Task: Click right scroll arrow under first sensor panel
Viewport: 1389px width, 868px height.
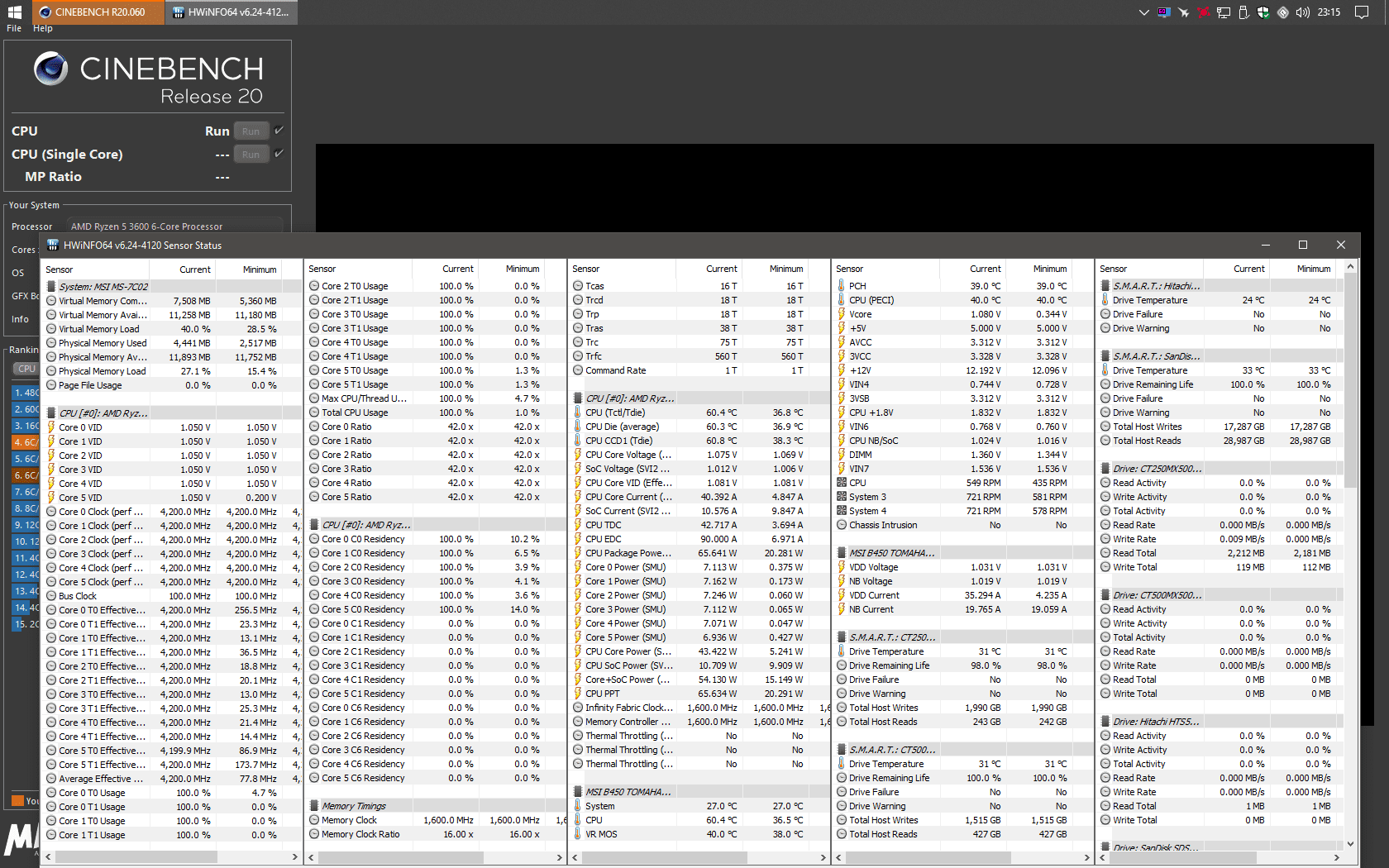Action: [x=294, y=857]
